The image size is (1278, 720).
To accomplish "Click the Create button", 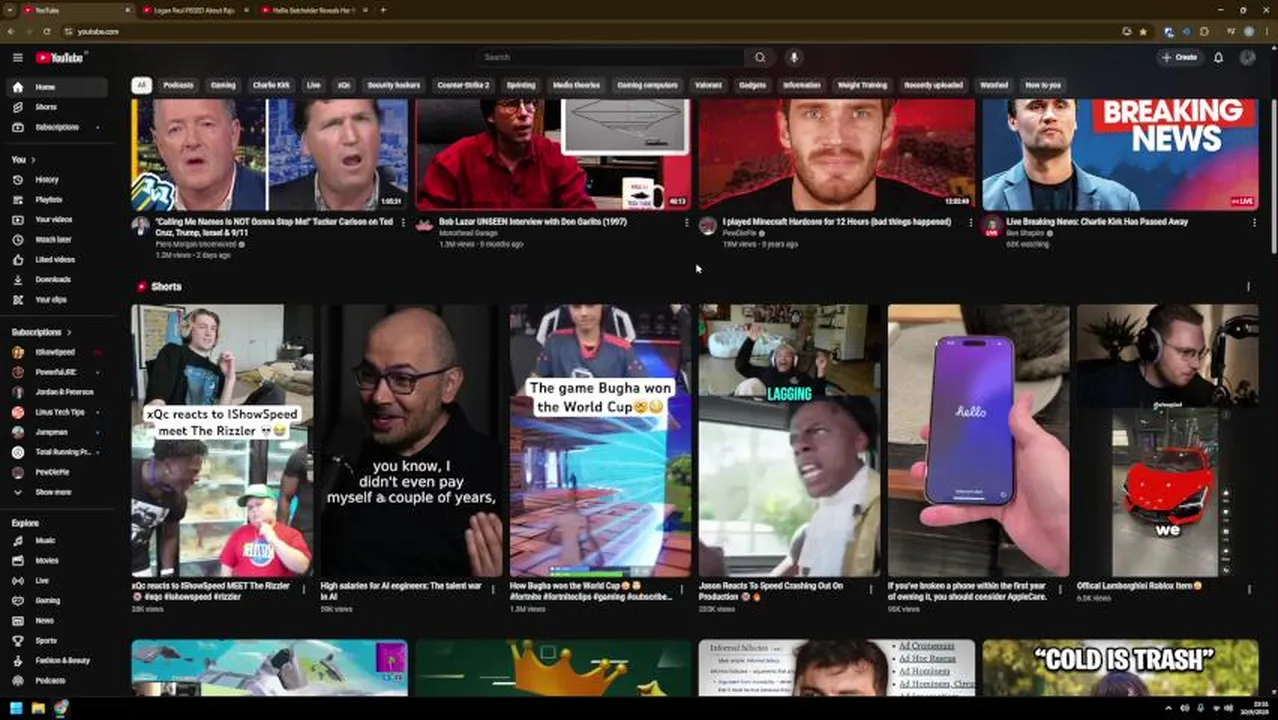I will click(1180, 57).
